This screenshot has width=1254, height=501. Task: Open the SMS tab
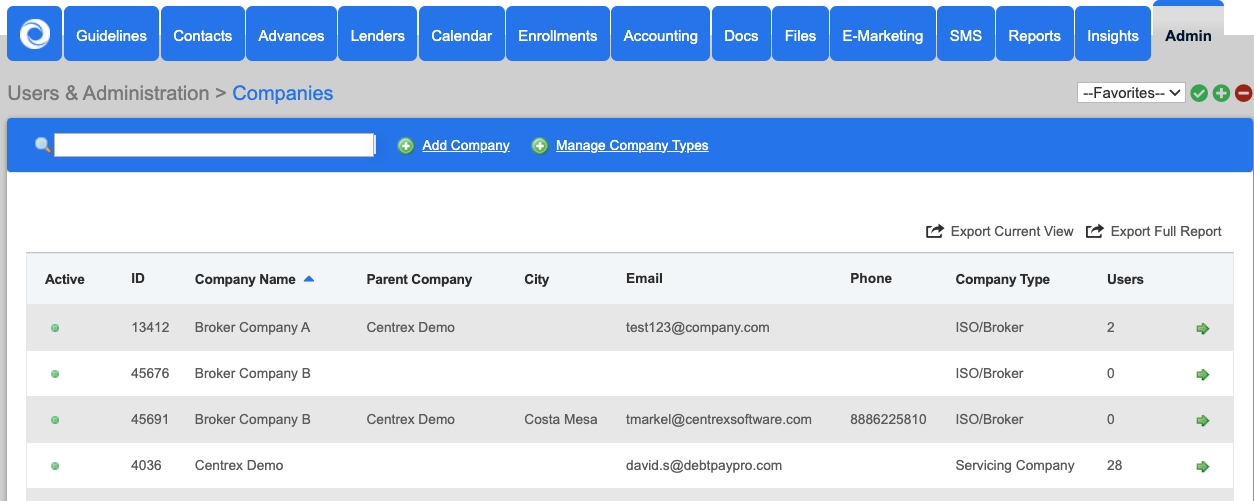point(965,35)
